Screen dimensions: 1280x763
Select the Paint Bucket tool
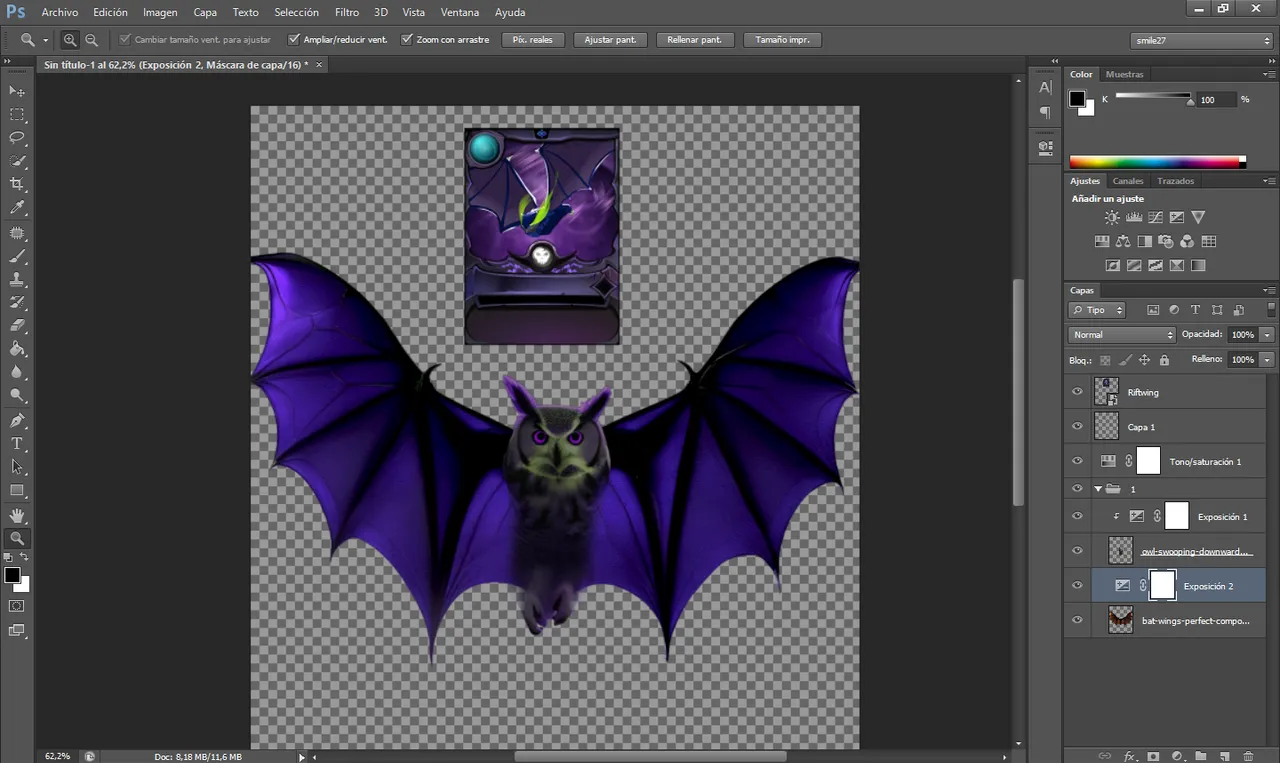click(17, 349)
